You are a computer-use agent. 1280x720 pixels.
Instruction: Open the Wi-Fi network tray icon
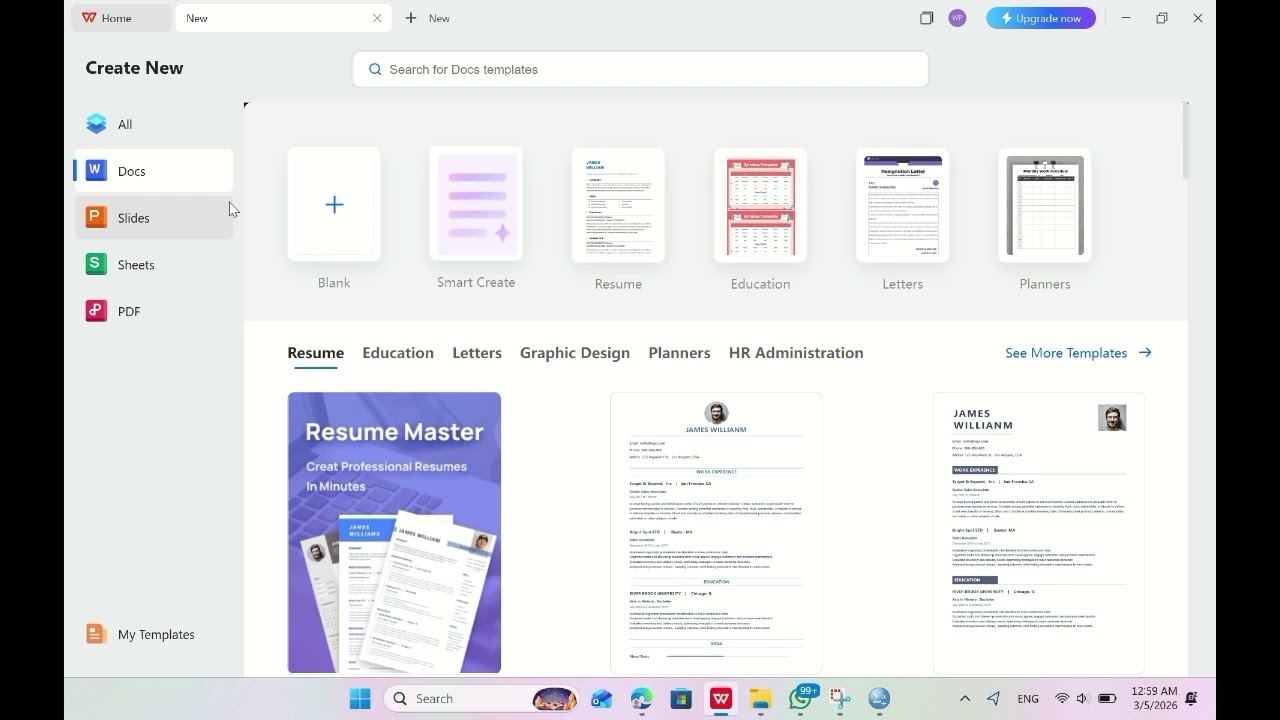[x=1062, y=698]
